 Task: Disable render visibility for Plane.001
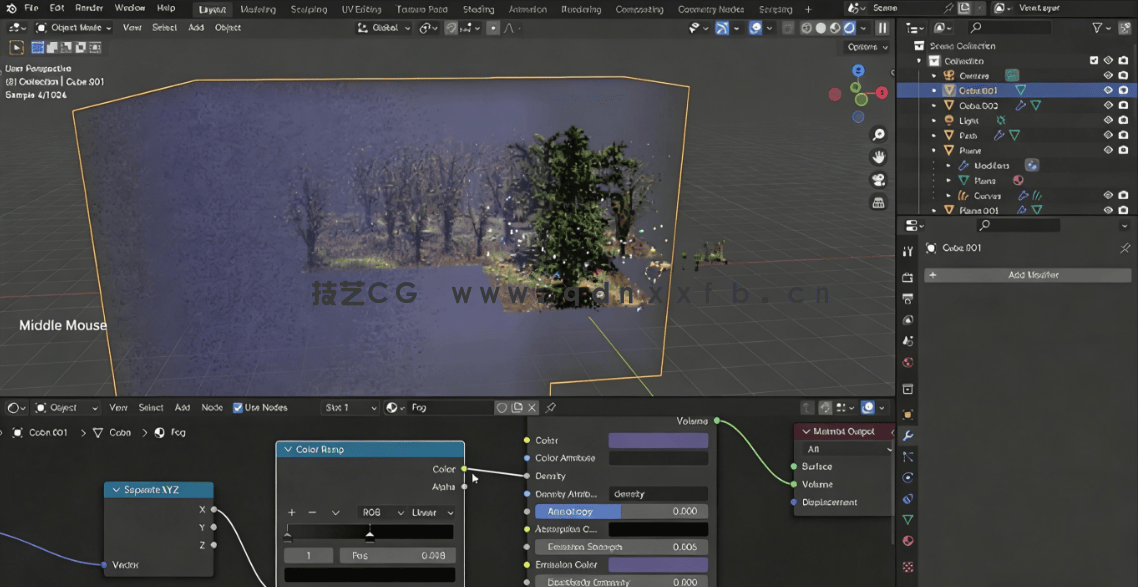(x=1123, y=210)
